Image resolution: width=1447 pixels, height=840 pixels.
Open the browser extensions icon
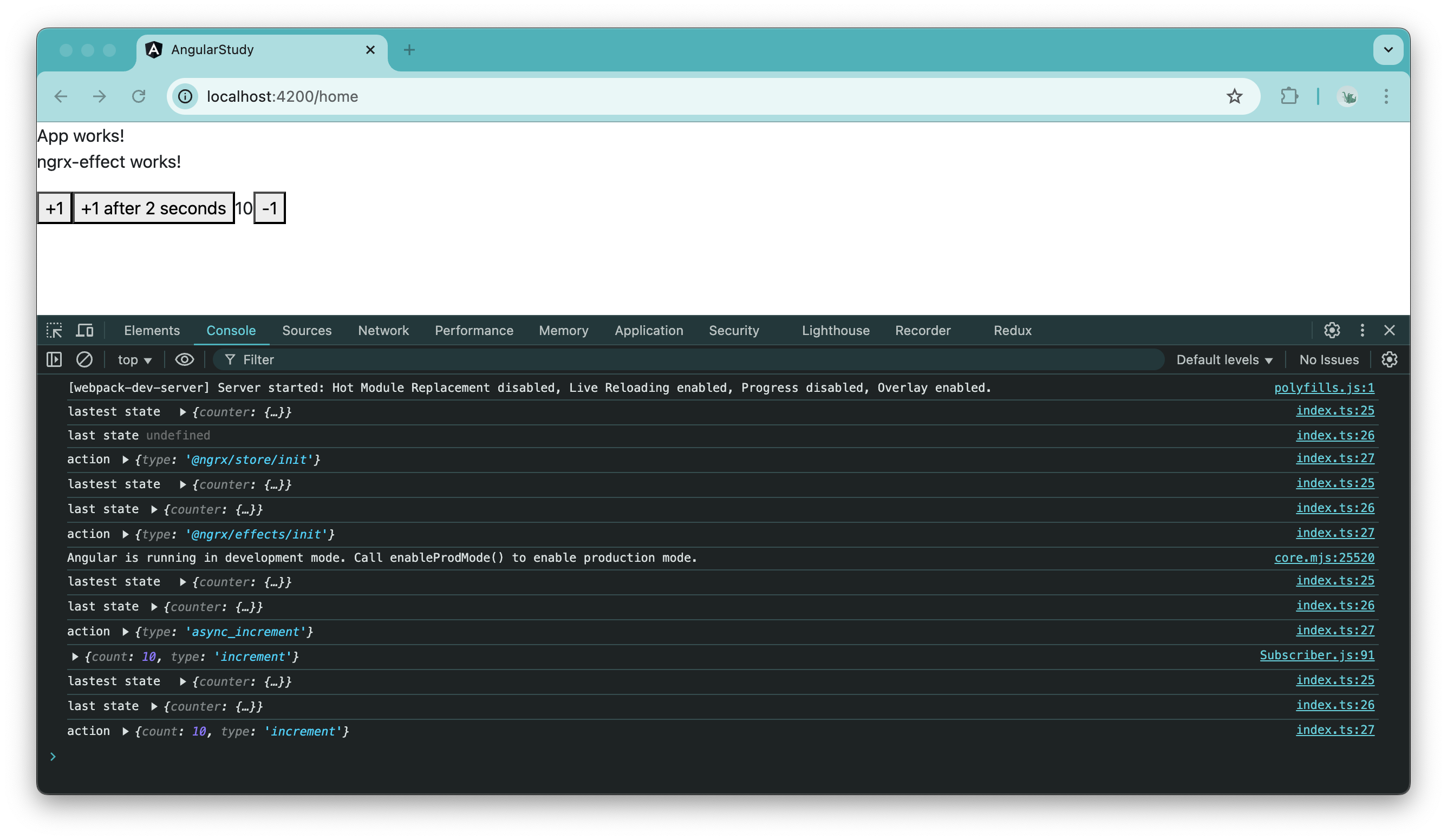coord(1289,96)
